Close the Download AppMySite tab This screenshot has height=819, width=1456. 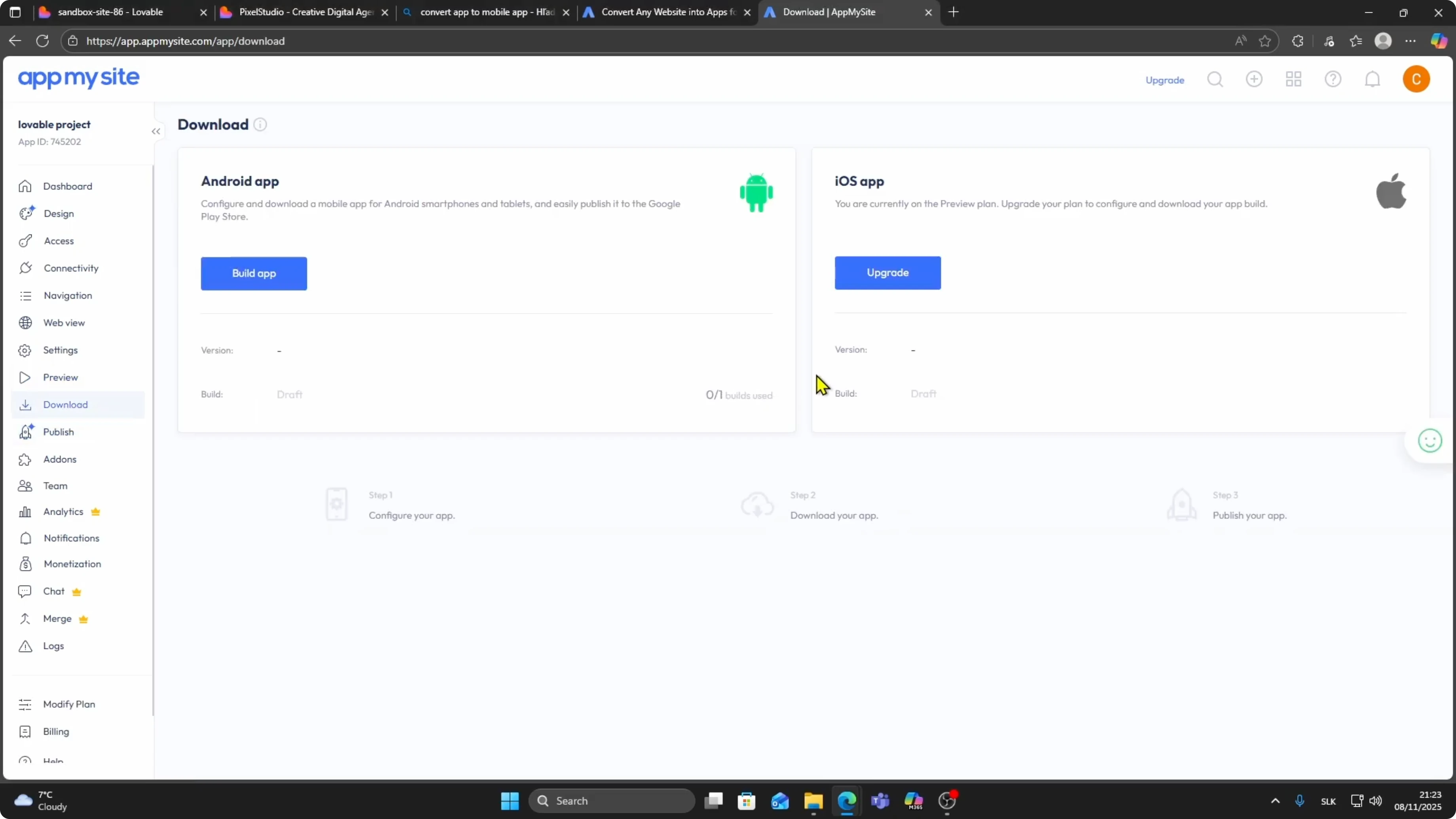[x=928, y=12]
